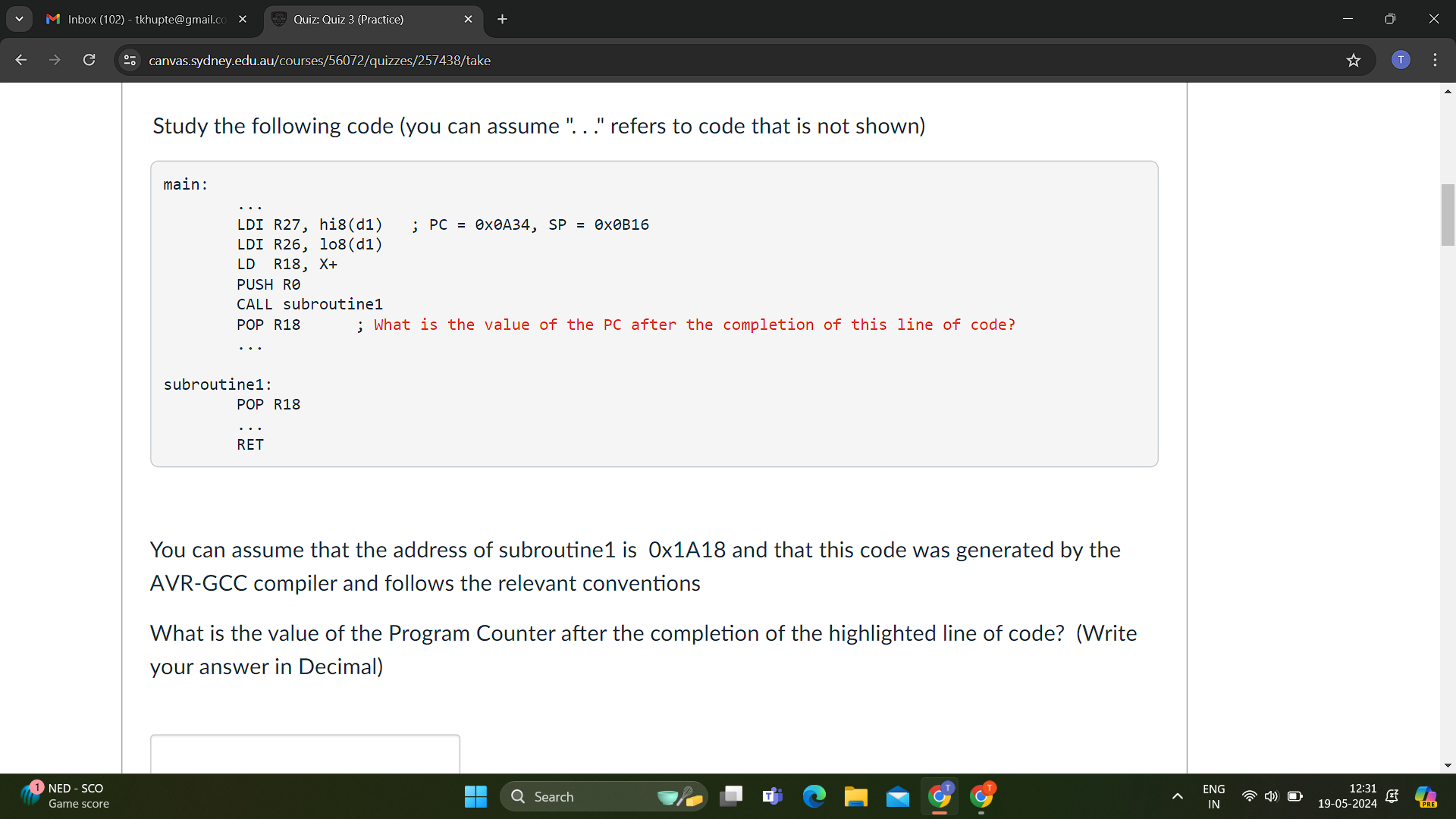The height and width of the screenshot is (819, 1456).
Task: Open site information for canvas.sydney.edu.au
Action: (130, 60)
